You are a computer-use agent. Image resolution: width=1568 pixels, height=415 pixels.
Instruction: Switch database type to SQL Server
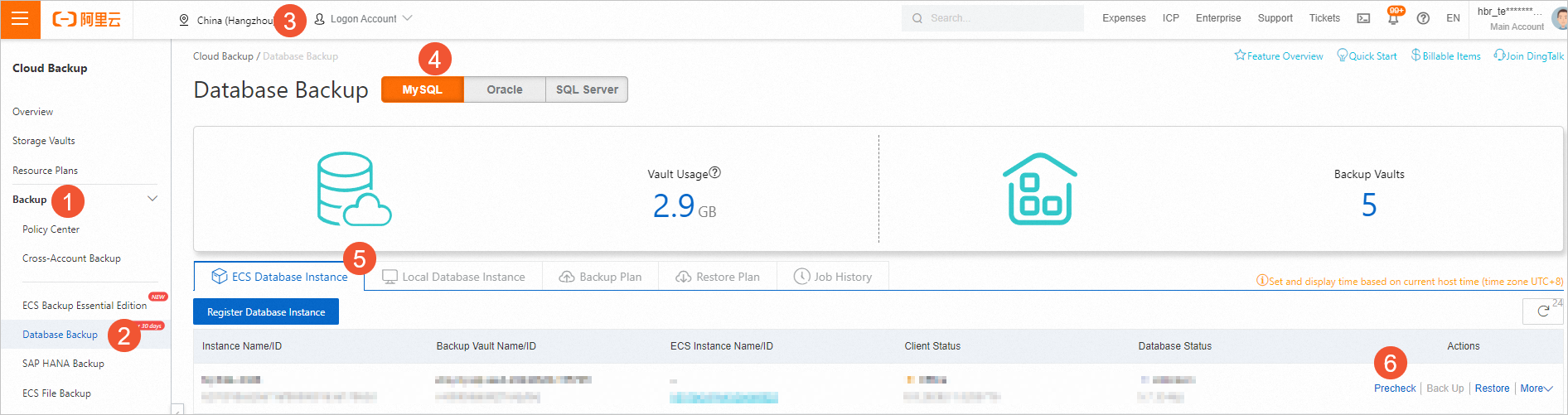[x=587, y=89]
